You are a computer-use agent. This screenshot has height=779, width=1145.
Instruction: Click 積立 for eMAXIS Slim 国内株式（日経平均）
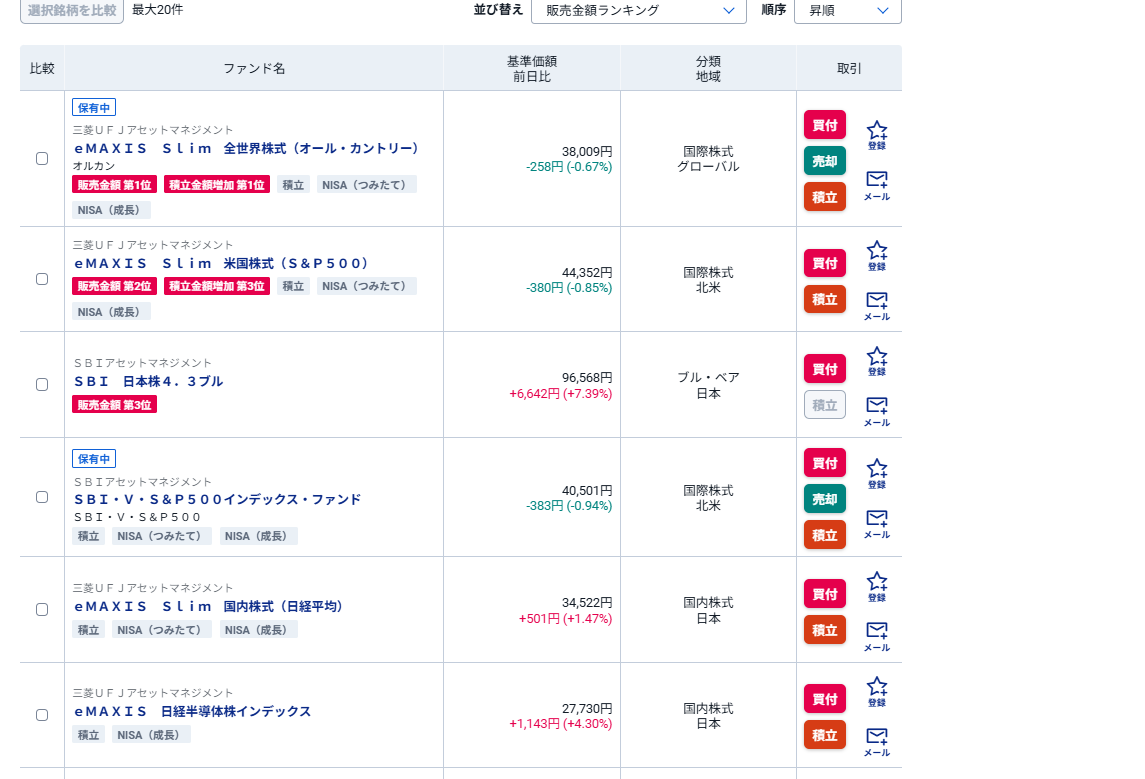coord(824,630)
